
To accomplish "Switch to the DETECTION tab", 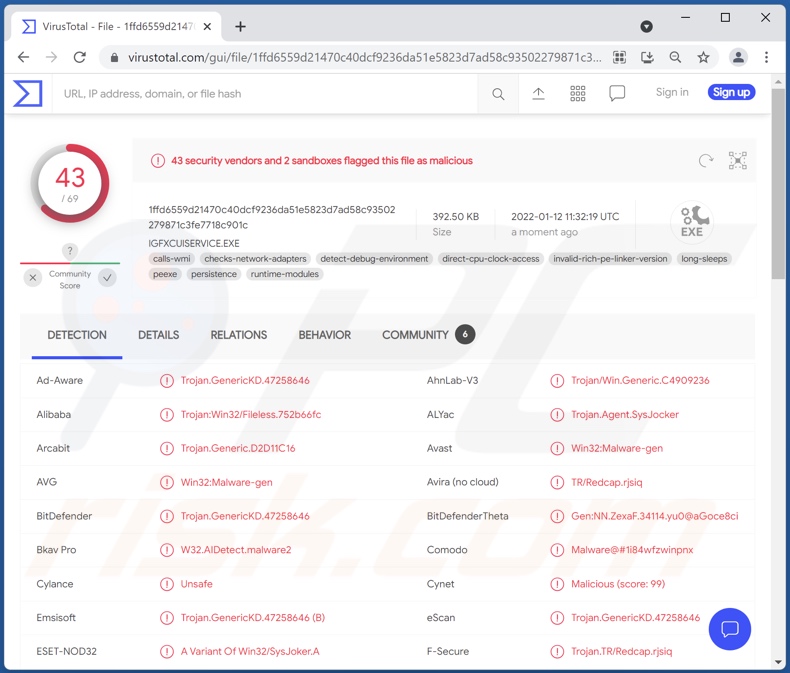I will tap(77, 335).
